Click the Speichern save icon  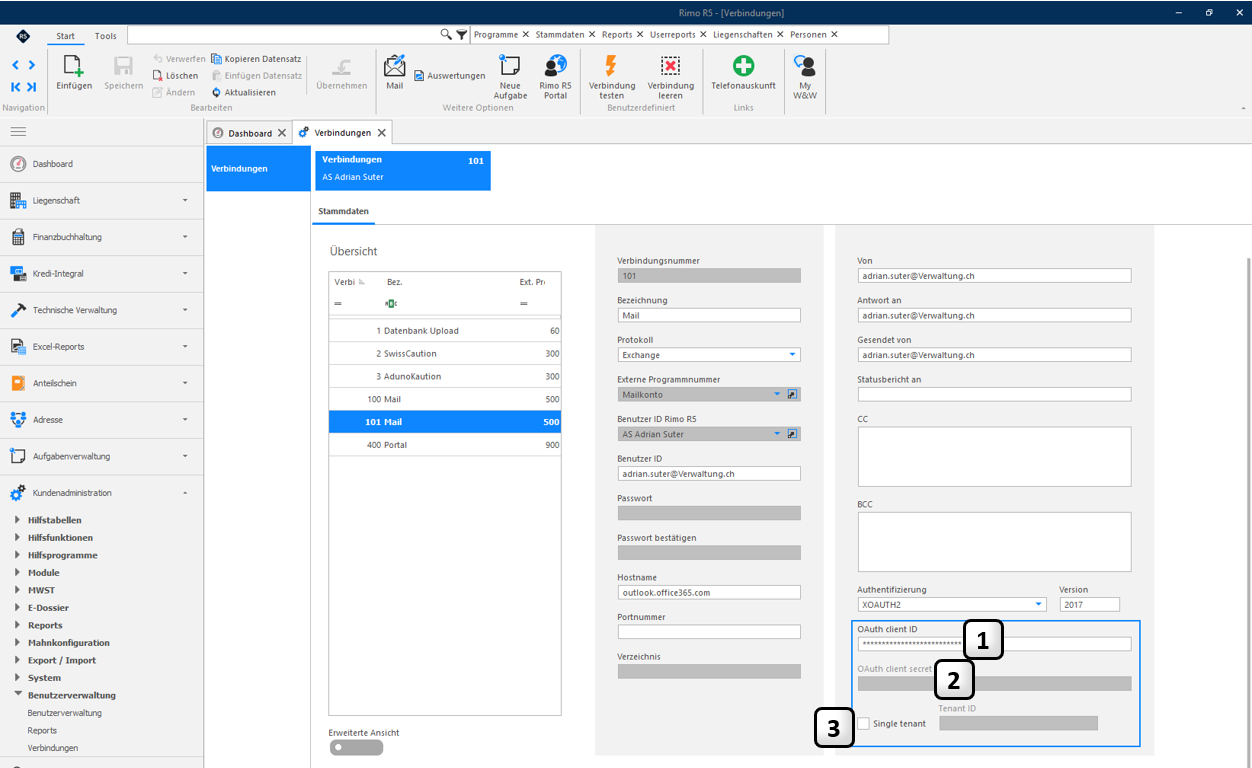[123, 67]
